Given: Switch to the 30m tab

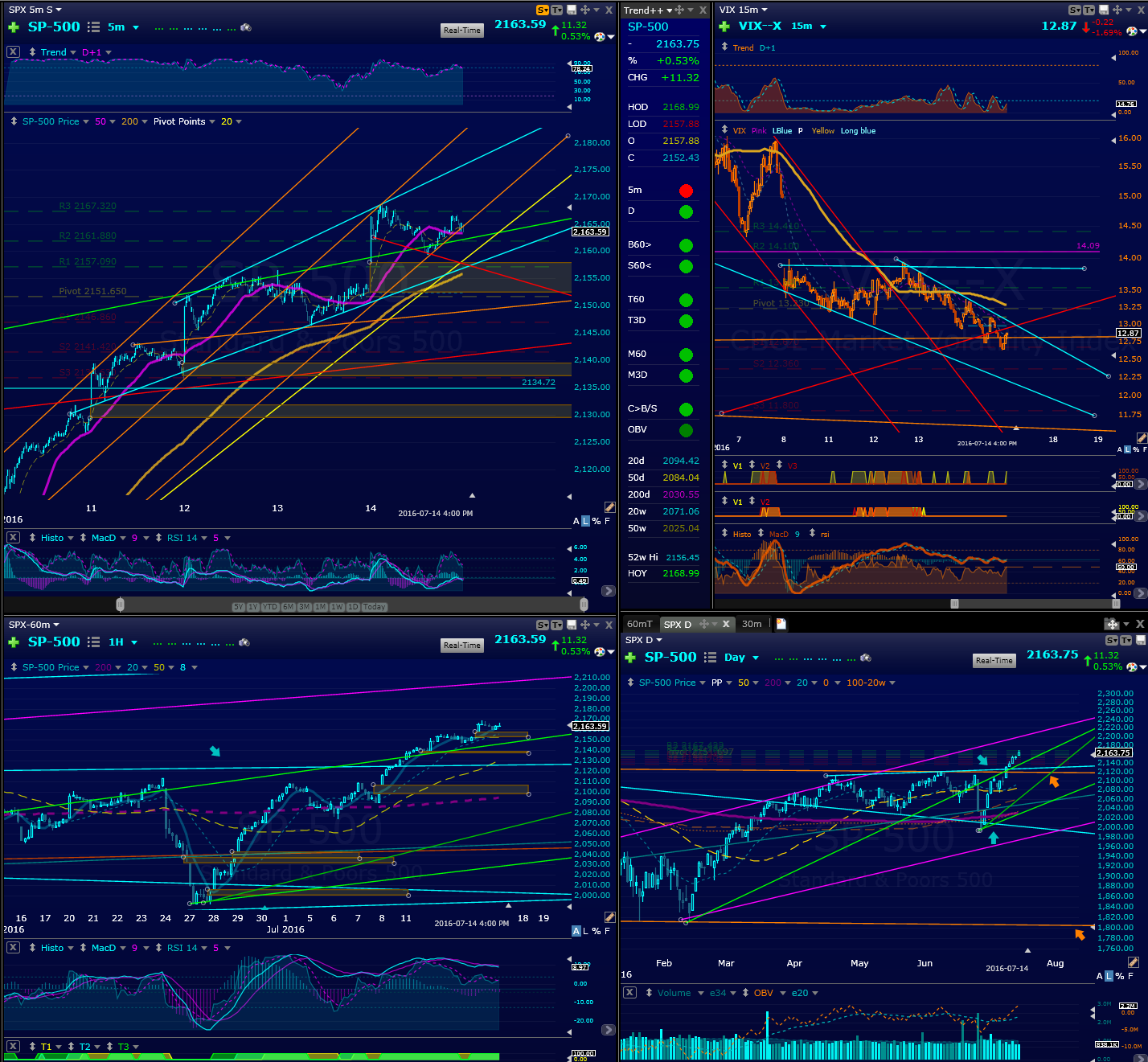Looking at the screenshot, I should (x=752, y=624).
